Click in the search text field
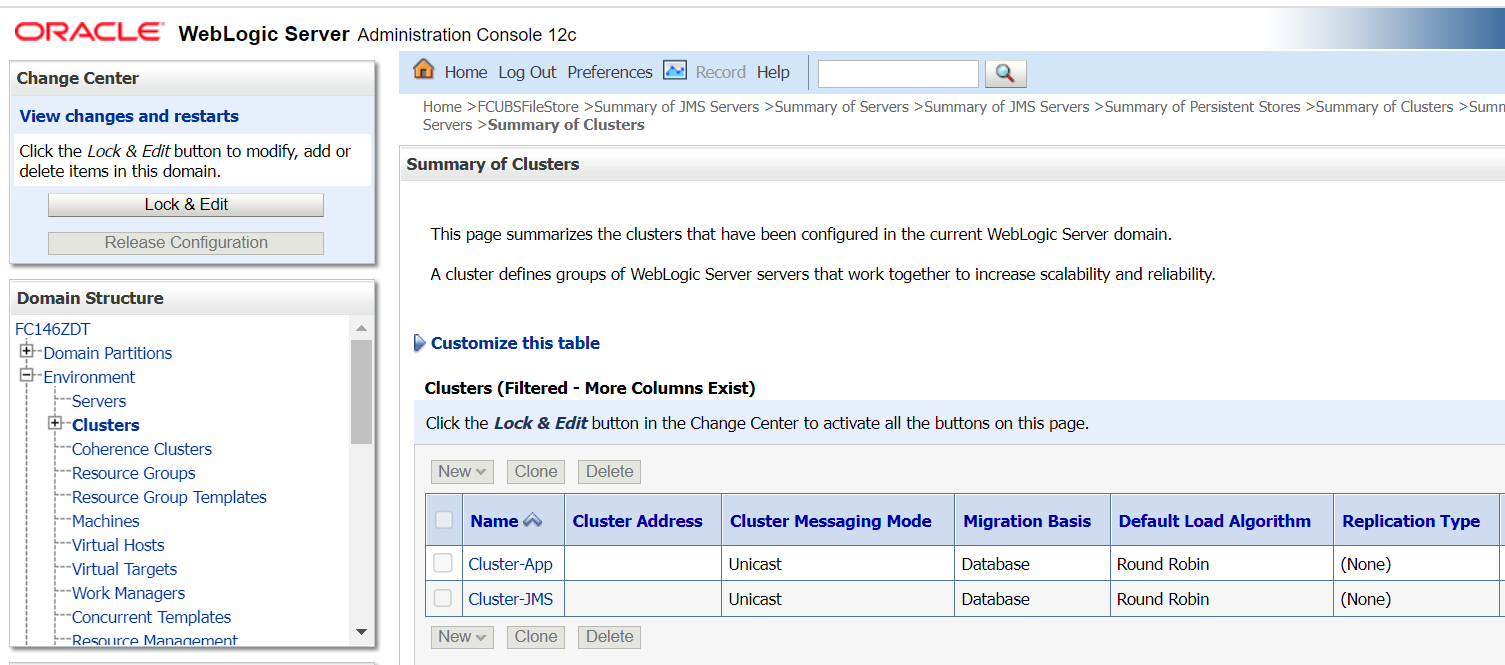 898,74
